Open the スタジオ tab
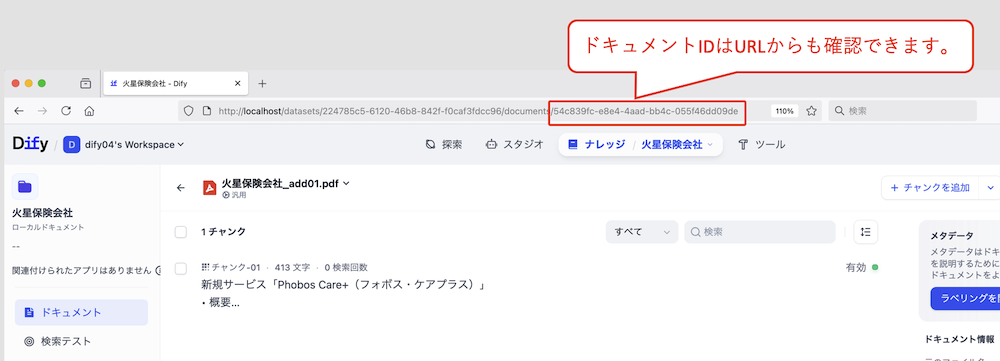 (x=514, y=145)
